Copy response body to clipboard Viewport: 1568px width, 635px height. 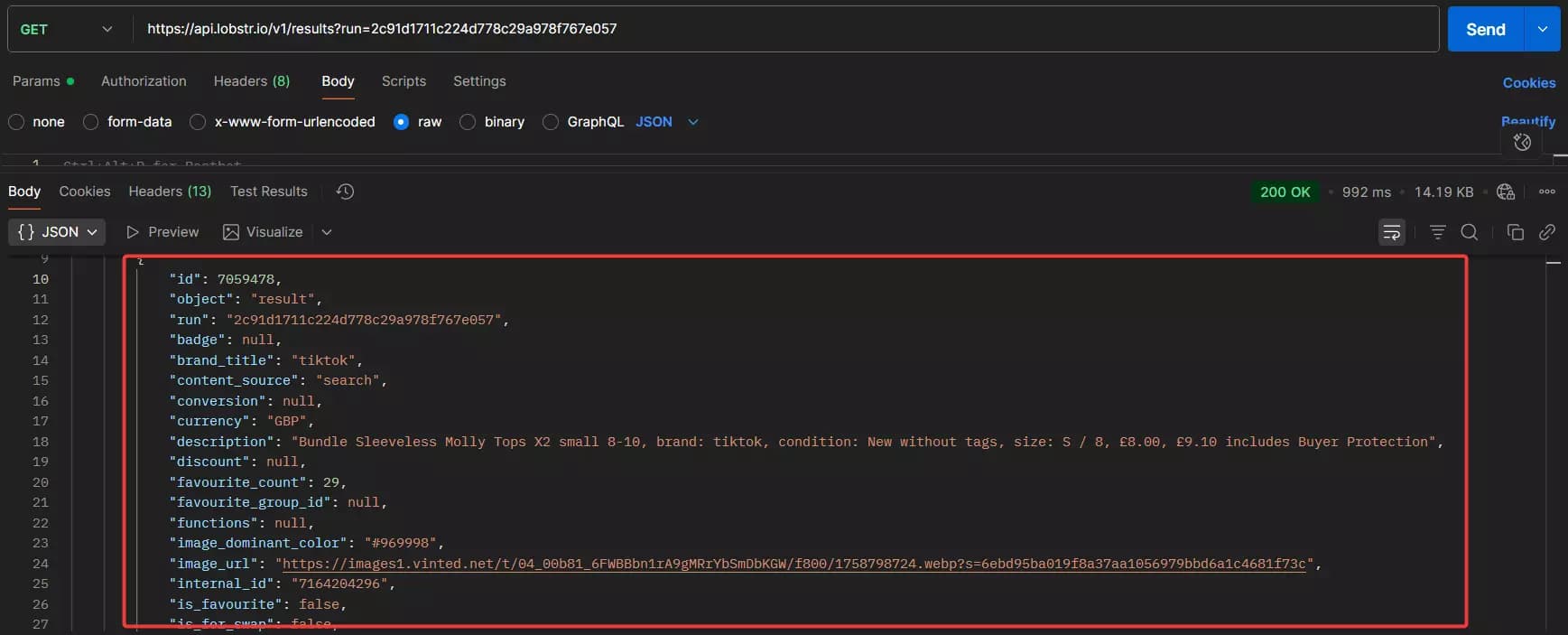pos(1516,232)
